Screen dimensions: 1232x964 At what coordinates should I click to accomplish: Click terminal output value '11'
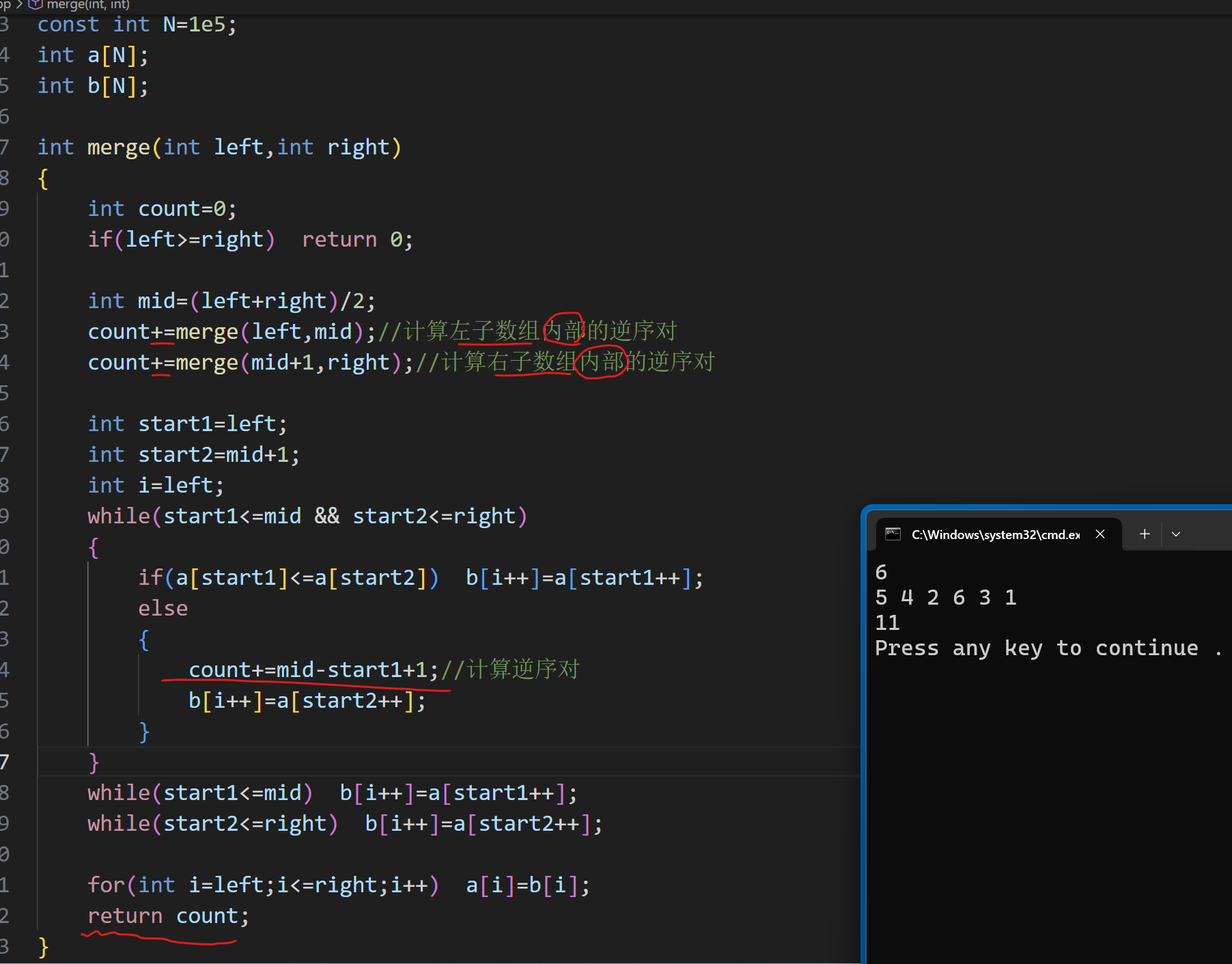[x=887, y=623]
